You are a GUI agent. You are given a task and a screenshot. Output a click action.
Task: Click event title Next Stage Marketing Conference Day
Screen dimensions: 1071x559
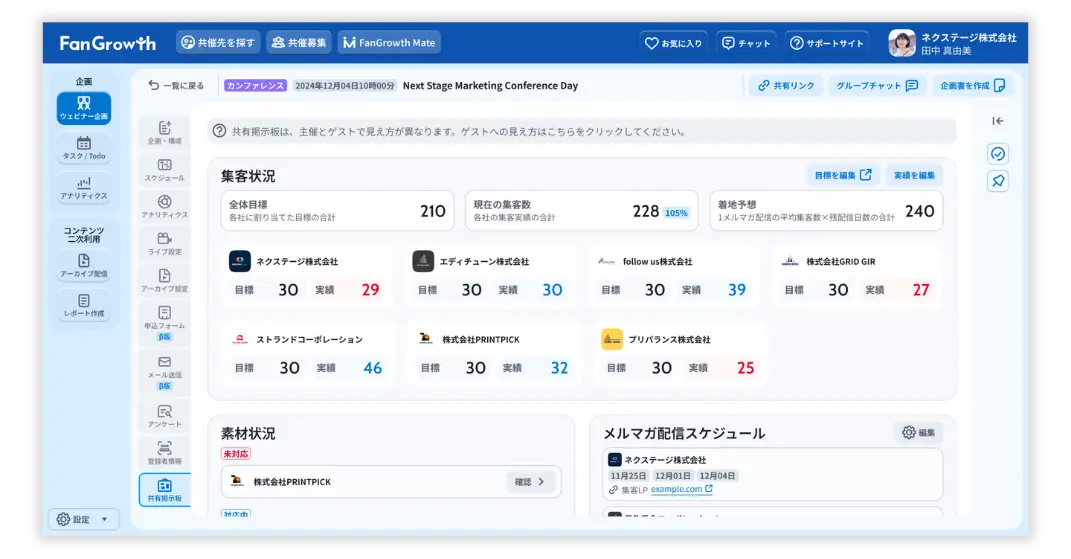pos(490,85)
